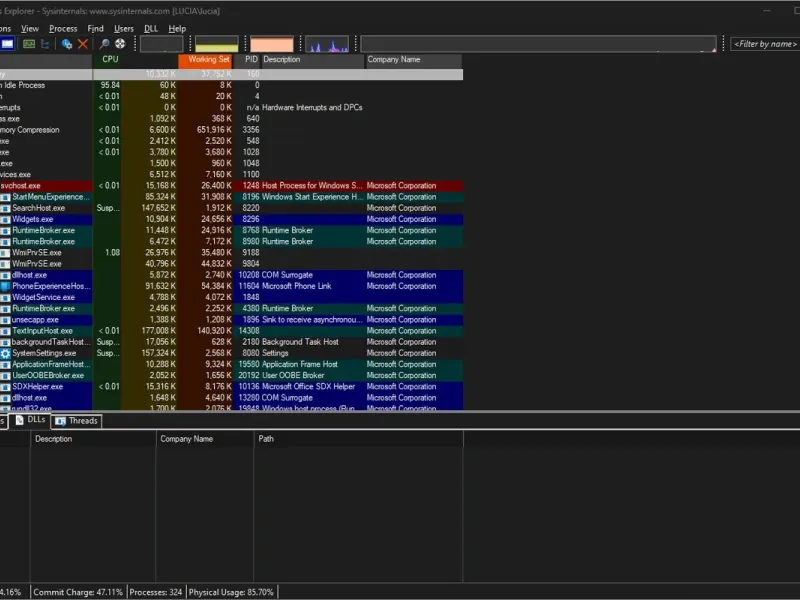The height and width of the screenshot is (600, 800).
Task: Click the lower pane view toolbar icon
Action: click(x=7, y=44)
